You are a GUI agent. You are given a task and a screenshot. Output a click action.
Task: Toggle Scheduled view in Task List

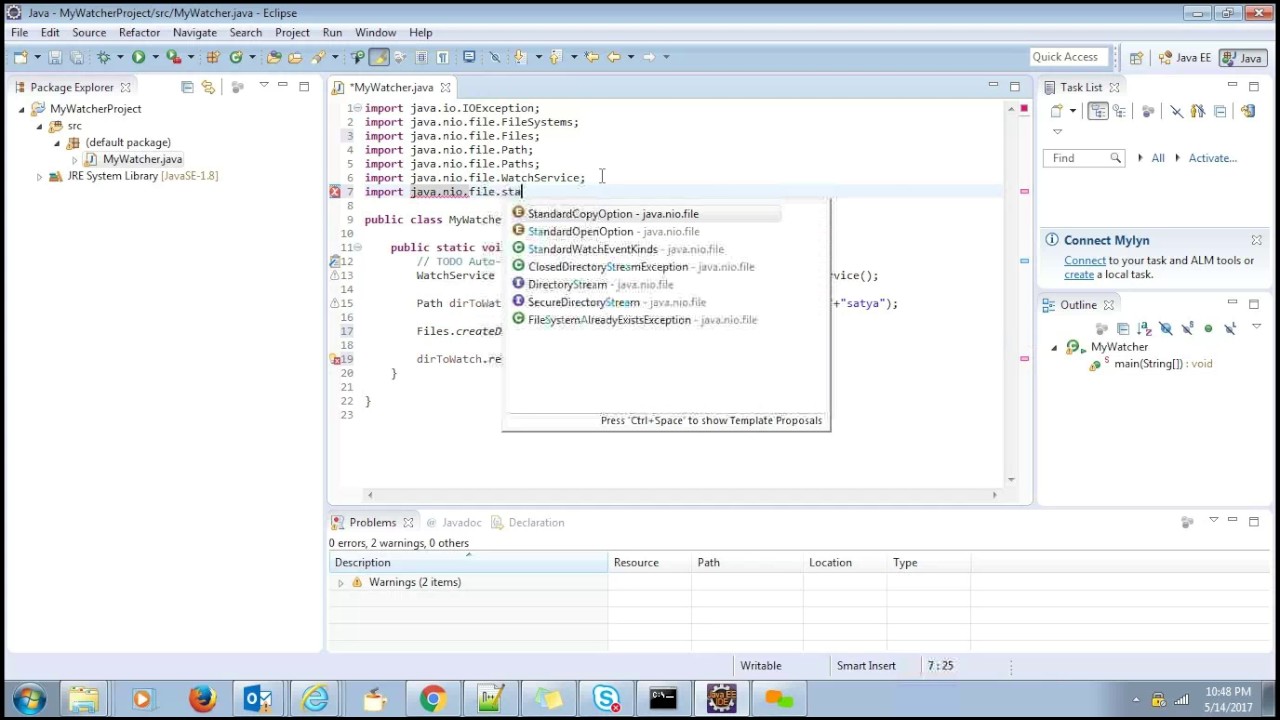point(1119,111)
